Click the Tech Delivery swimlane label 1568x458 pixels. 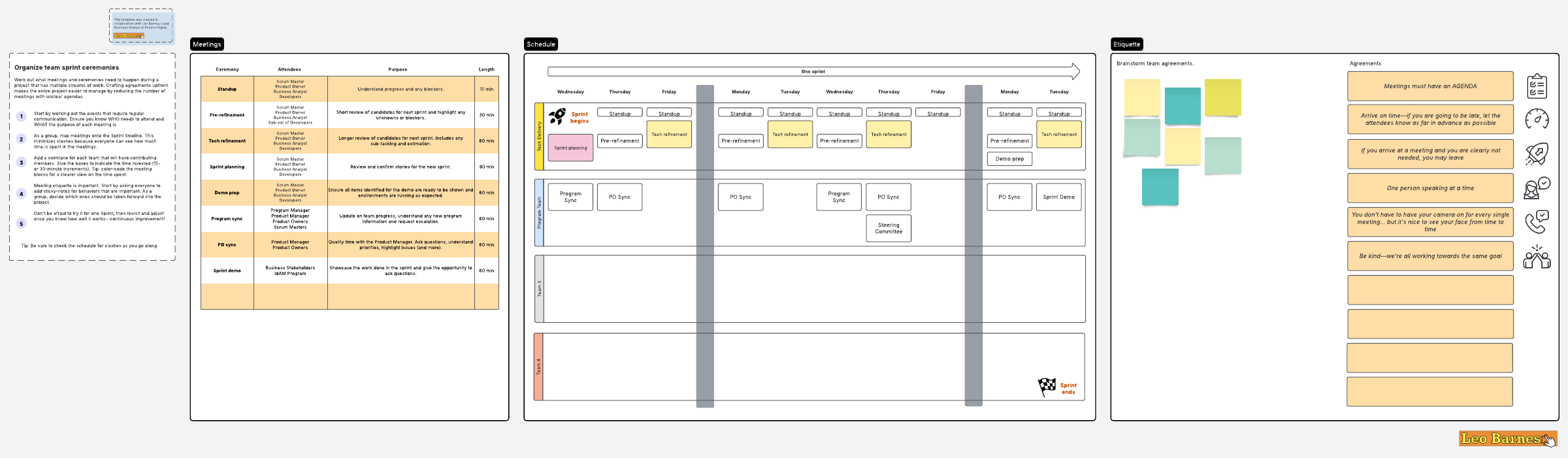click(539, 137)
